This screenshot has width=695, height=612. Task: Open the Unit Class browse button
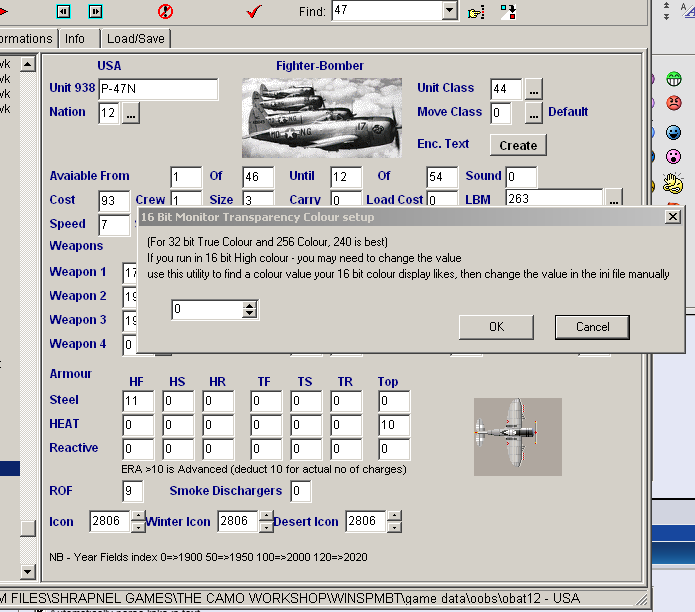534,88
